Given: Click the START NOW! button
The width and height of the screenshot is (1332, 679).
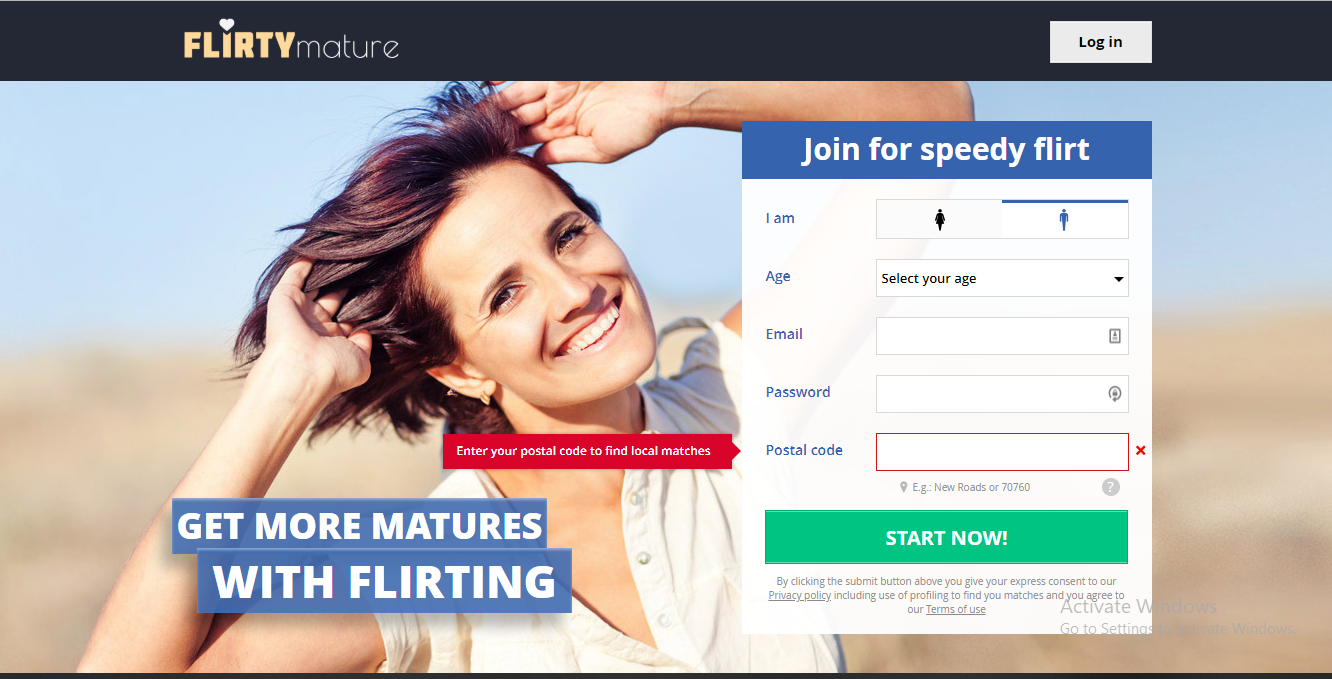Looking at the screenshot, I should click(946, 538).
